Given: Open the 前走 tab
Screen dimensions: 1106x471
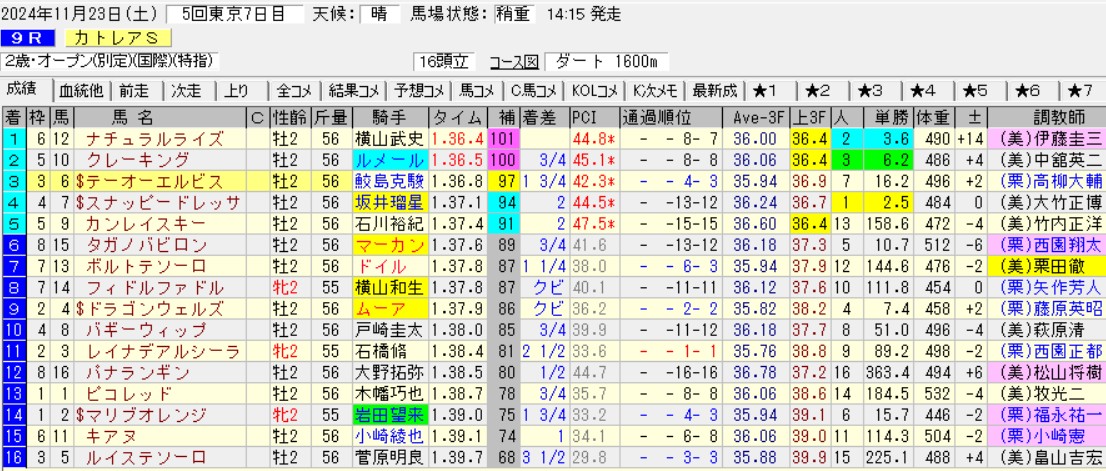Looking at the screenshot, I should (134, 90).
